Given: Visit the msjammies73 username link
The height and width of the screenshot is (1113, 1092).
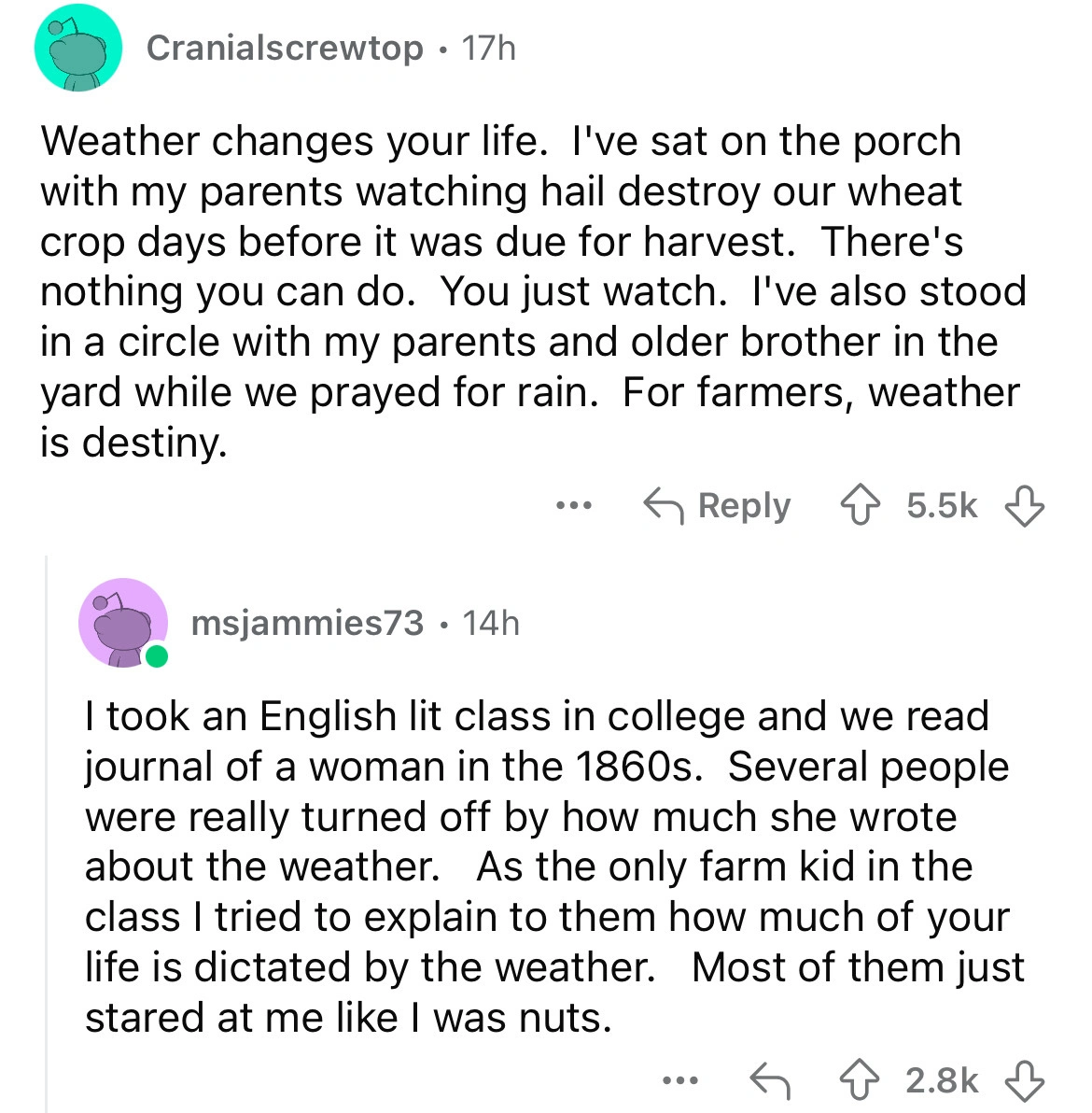Looking at the screenshot, I should (307, 623).
